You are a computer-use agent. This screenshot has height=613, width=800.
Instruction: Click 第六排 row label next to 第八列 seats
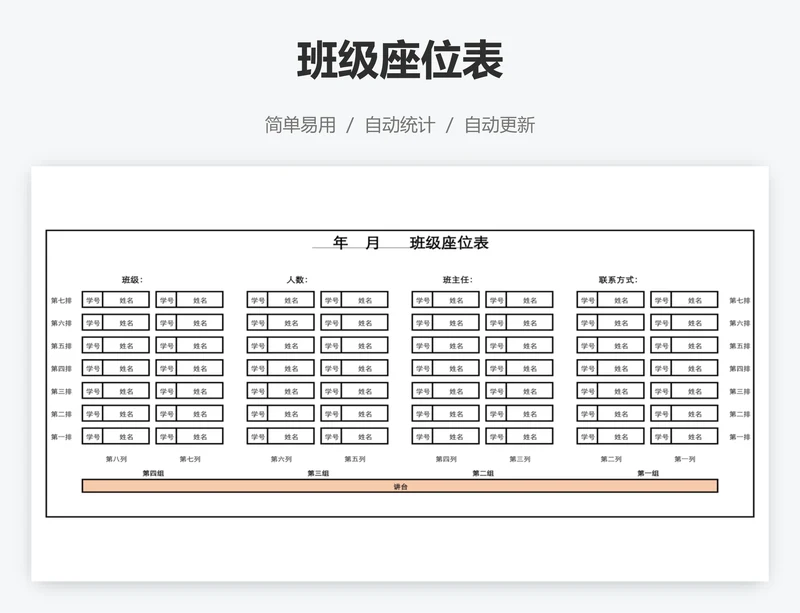tap(61, 323)
